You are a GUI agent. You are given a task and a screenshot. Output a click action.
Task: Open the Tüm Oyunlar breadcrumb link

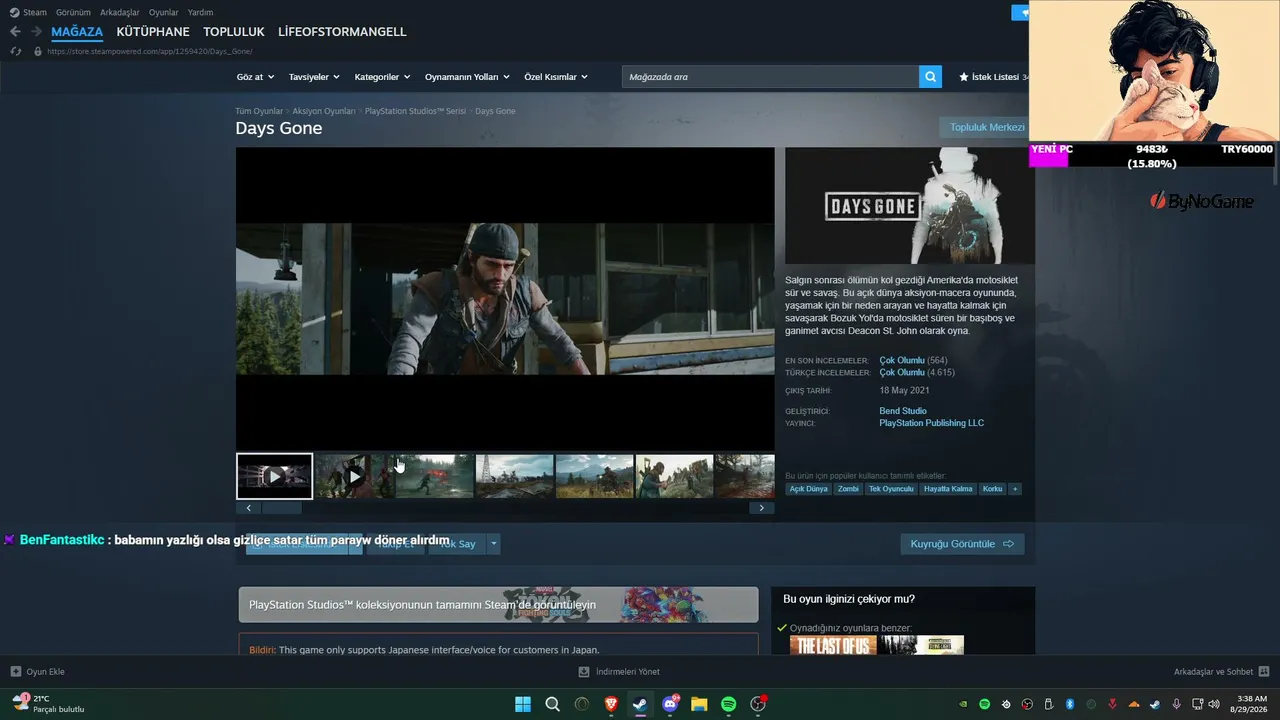pyautogui.click(x=259, y=111)
